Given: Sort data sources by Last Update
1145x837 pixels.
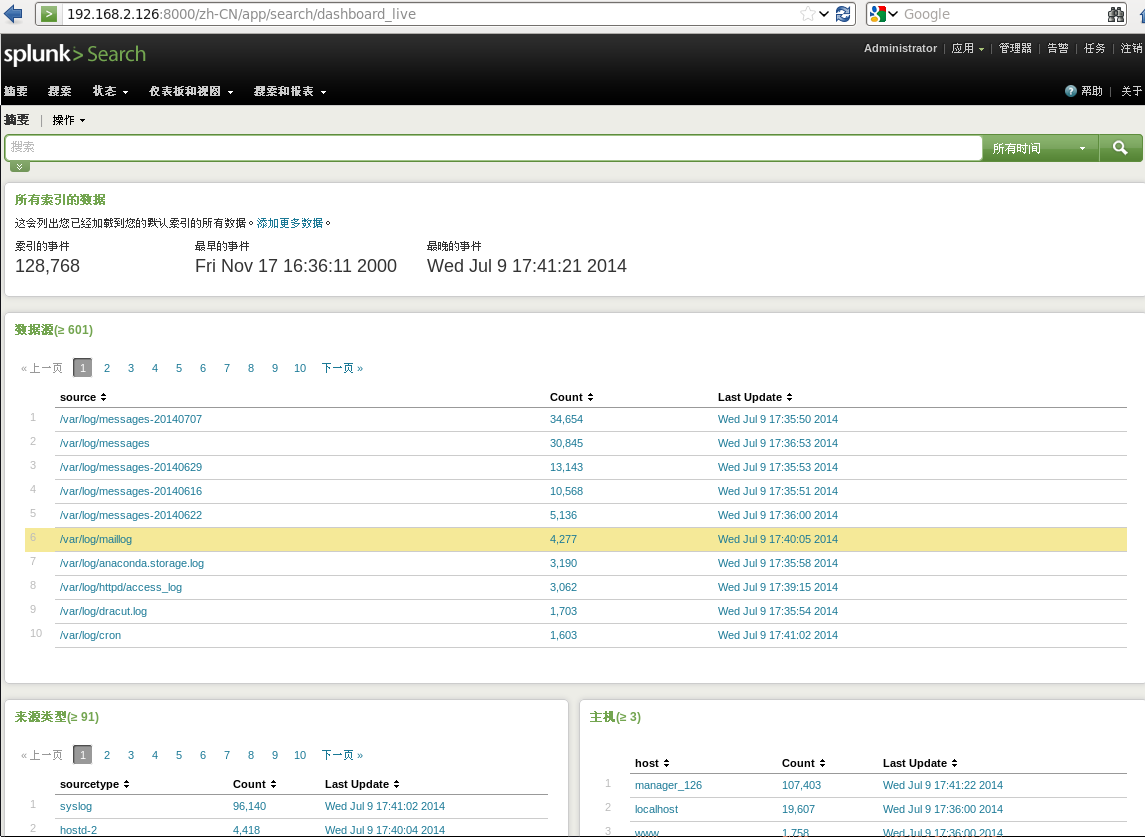Looking at the screenshot, I should [x=755, y=397].
